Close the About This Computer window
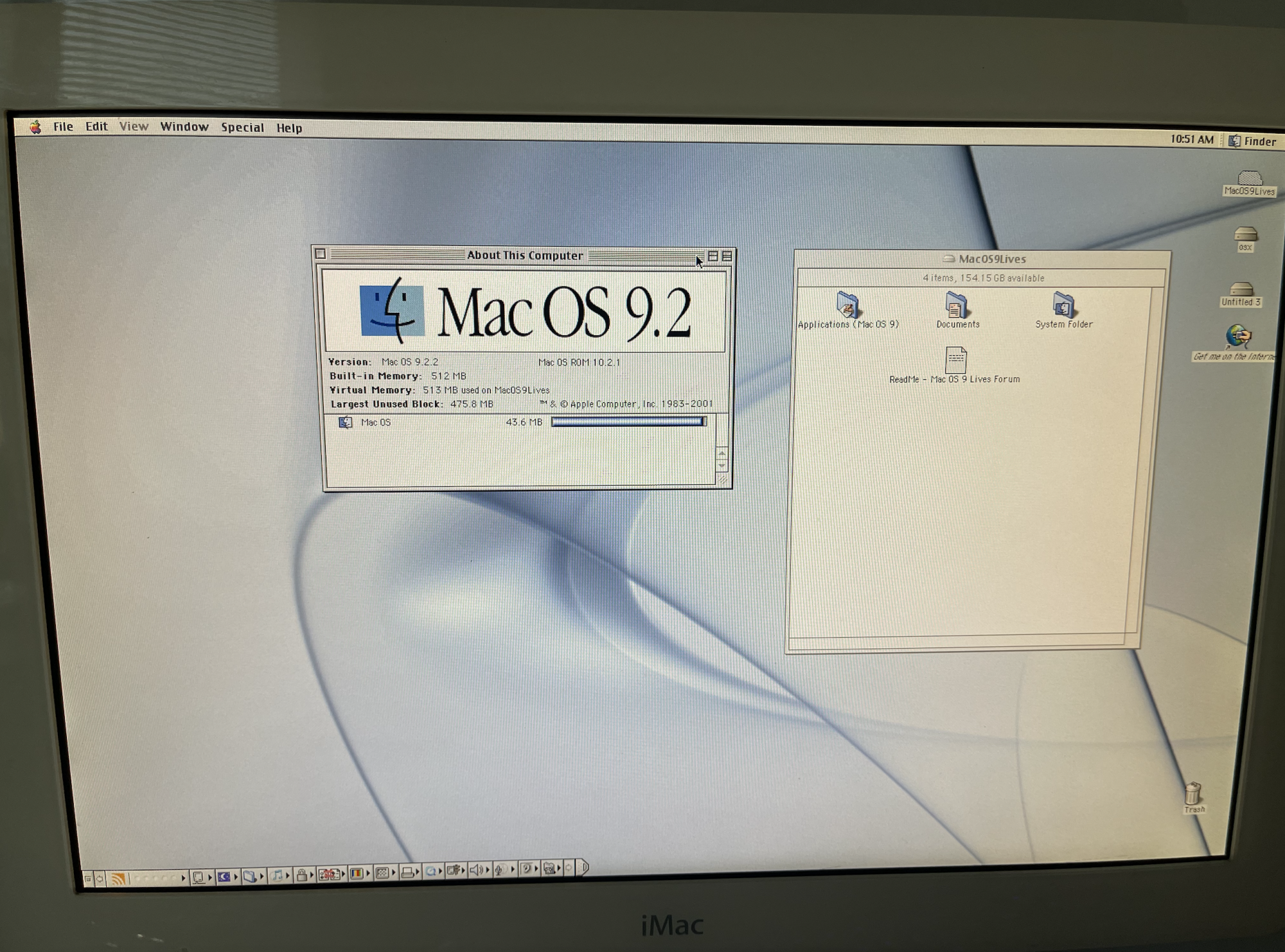 tap(321, 254)
